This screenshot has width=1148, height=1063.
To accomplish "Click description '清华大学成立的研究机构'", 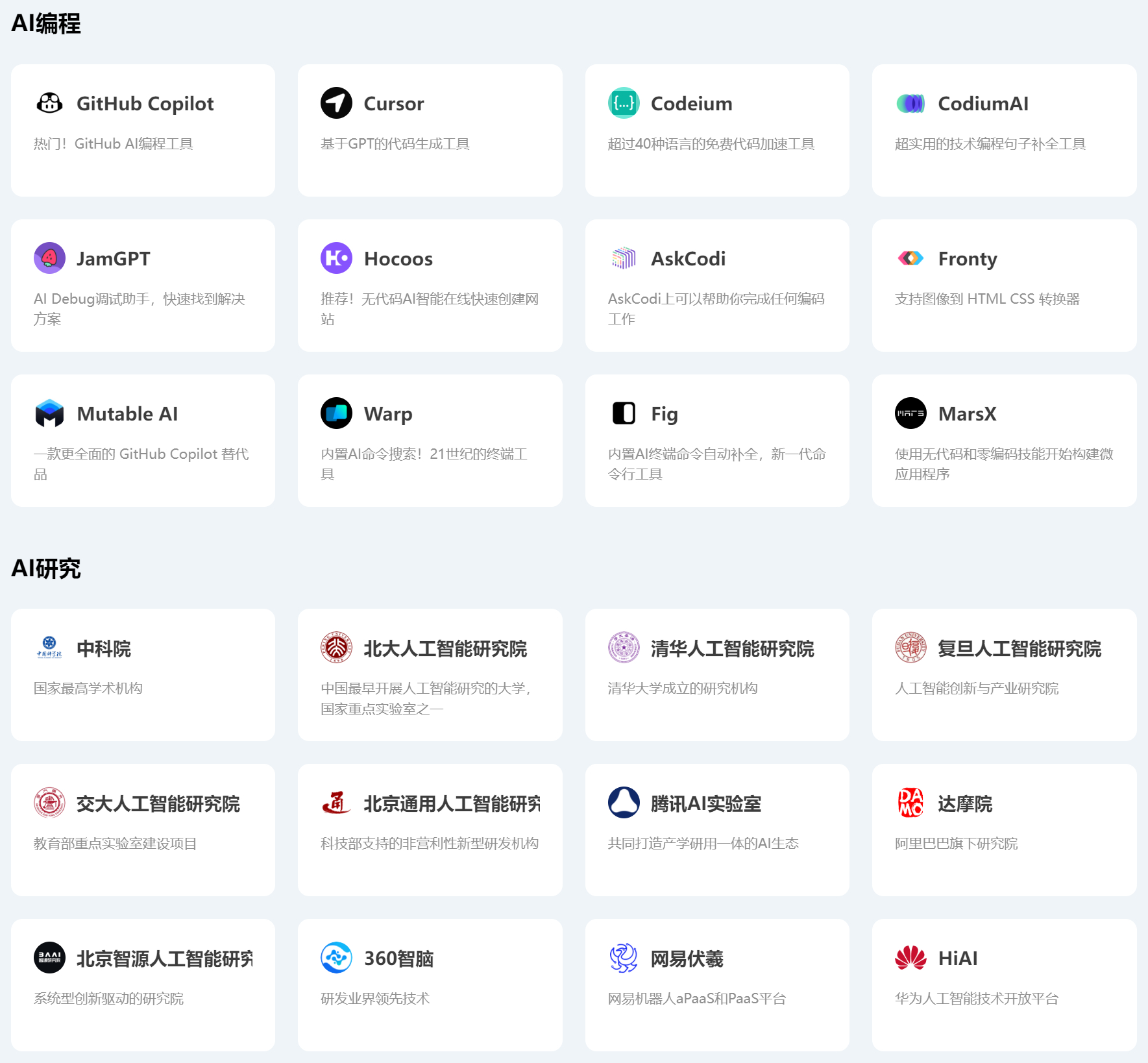I will (683, 689).
